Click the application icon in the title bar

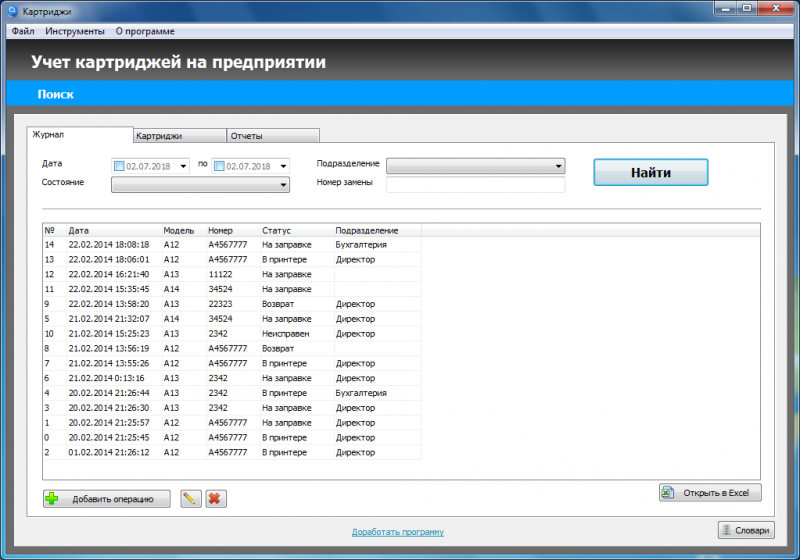point(12,11)
